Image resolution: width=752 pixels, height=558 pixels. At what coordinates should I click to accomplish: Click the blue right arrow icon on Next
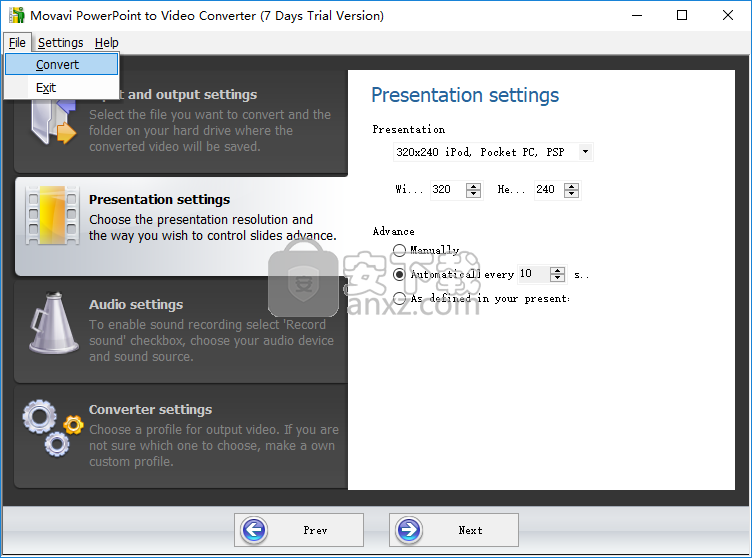pyautogui.click(x=409, y=530)
